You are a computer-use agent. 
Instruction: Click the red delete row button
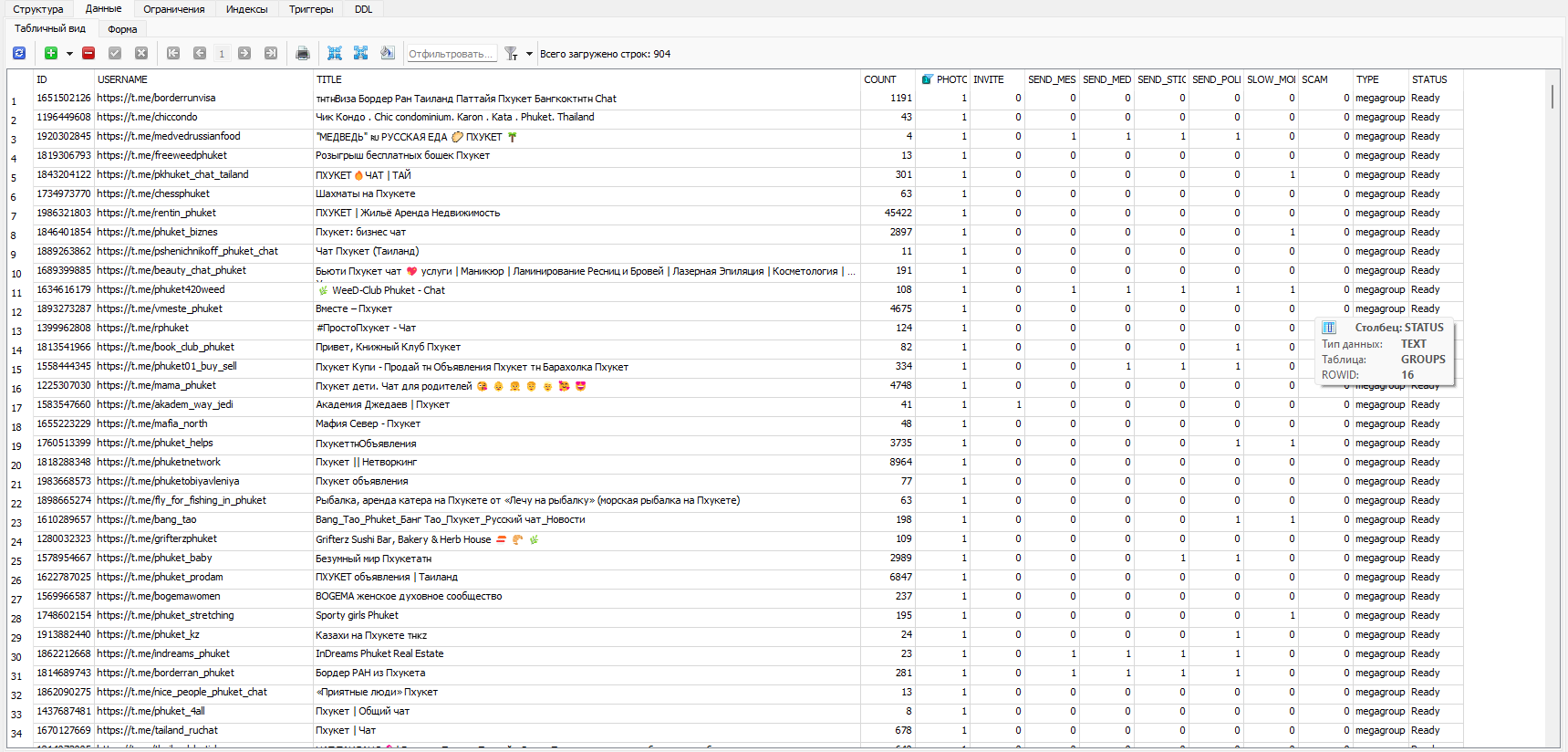tap(88, 54)
